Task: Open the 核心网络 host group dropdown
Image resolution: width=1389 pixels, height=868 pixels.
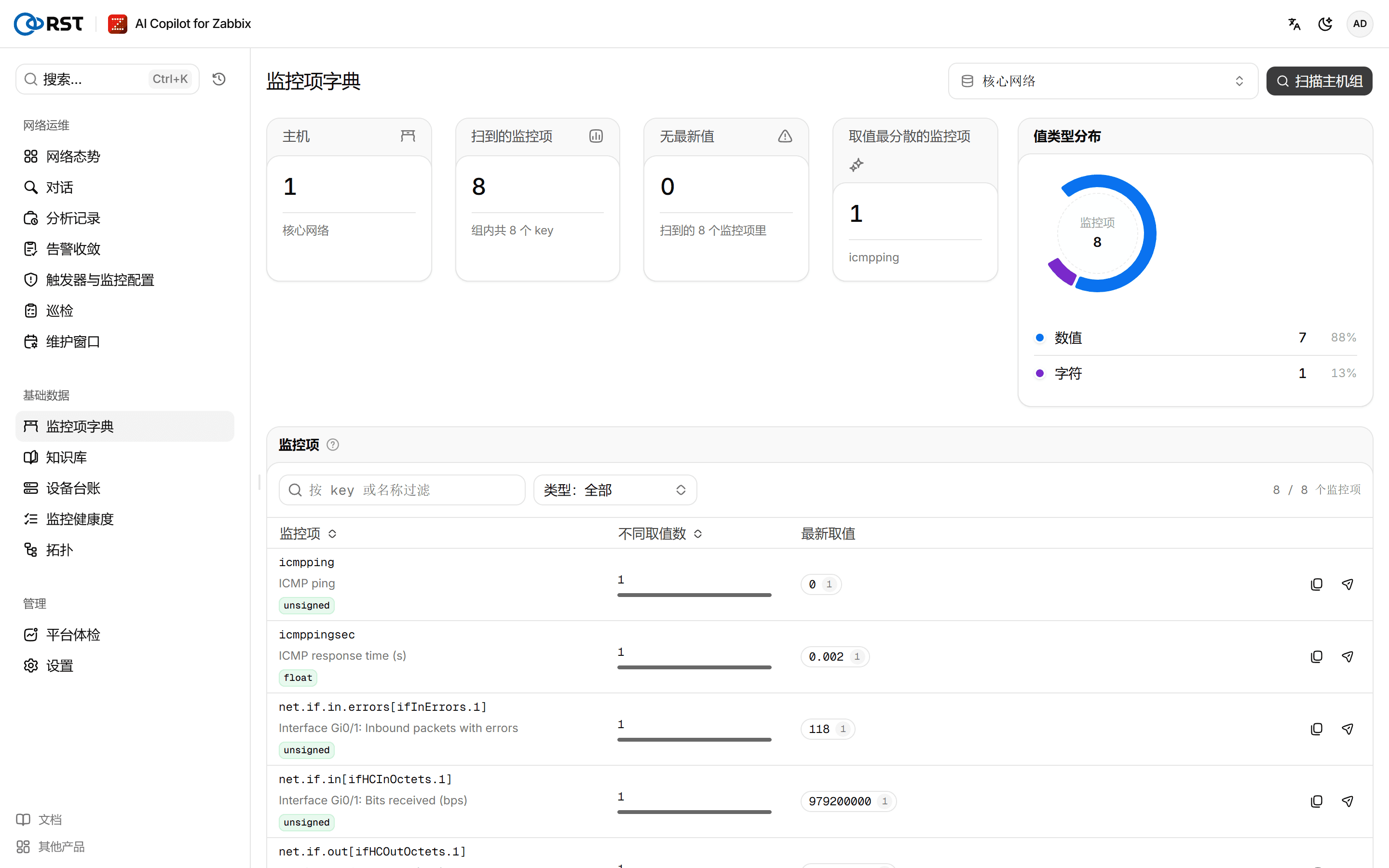Action: tap(1103, 81)
